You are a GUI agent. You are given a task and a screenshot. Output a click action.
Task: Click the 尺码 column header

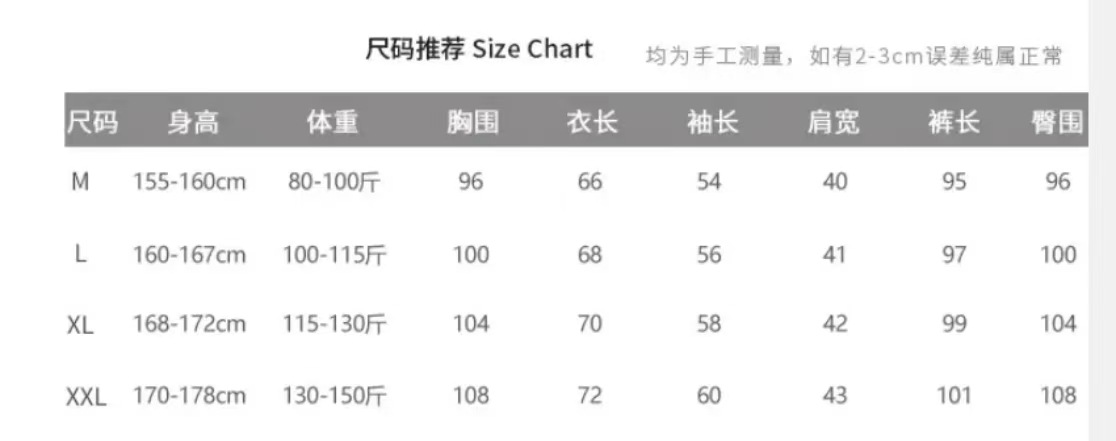tap(92, 123)
